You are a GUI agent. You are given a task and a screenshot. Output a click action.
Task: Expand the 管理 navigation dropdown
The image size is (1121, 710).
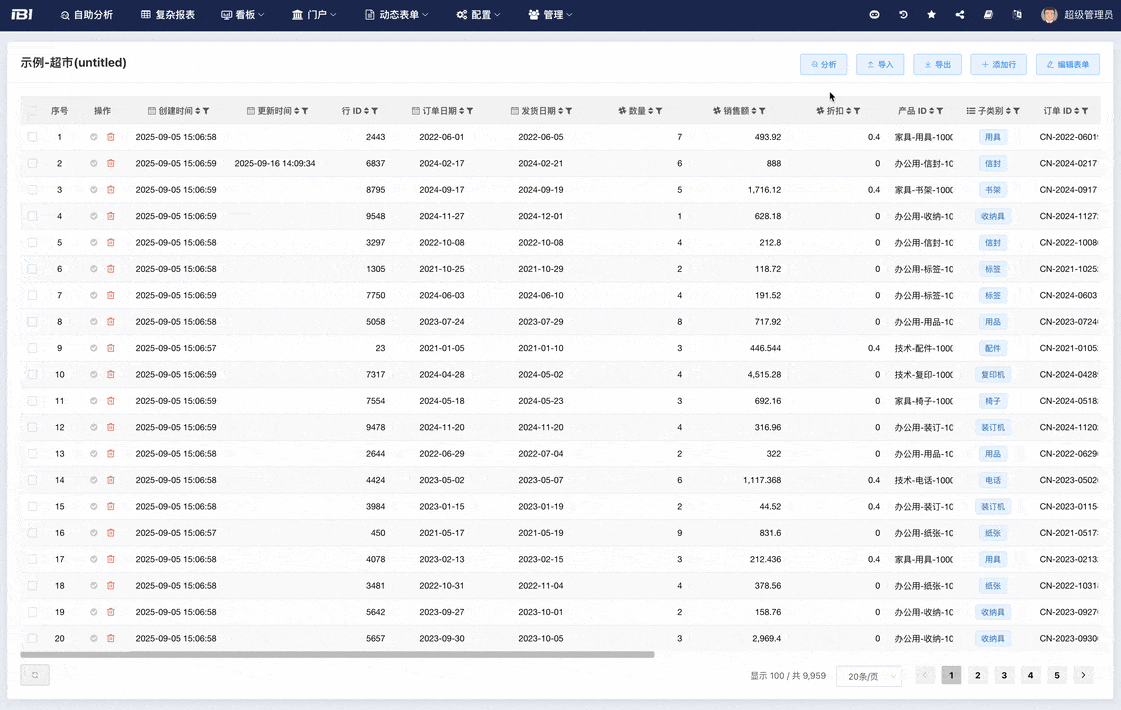pyautogui.click(x=550, y=15)
